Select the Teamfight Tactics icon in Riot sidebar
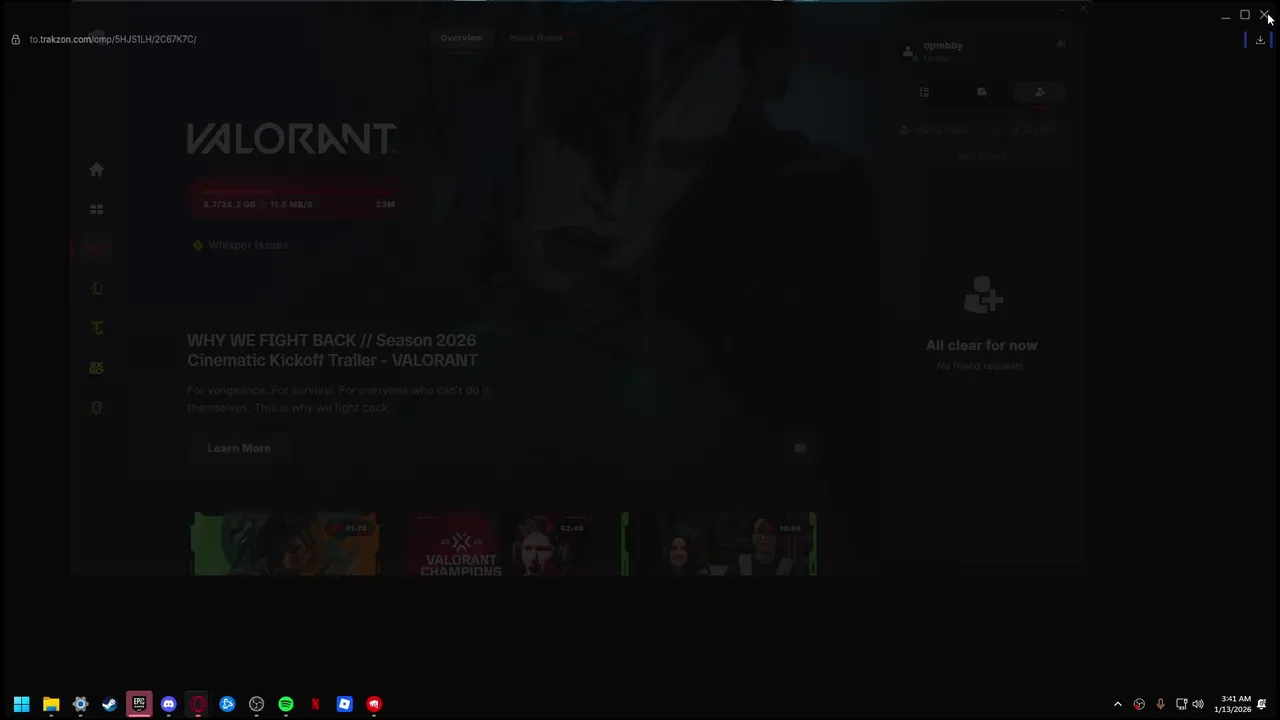1280x720 pixels. (96, 328)
